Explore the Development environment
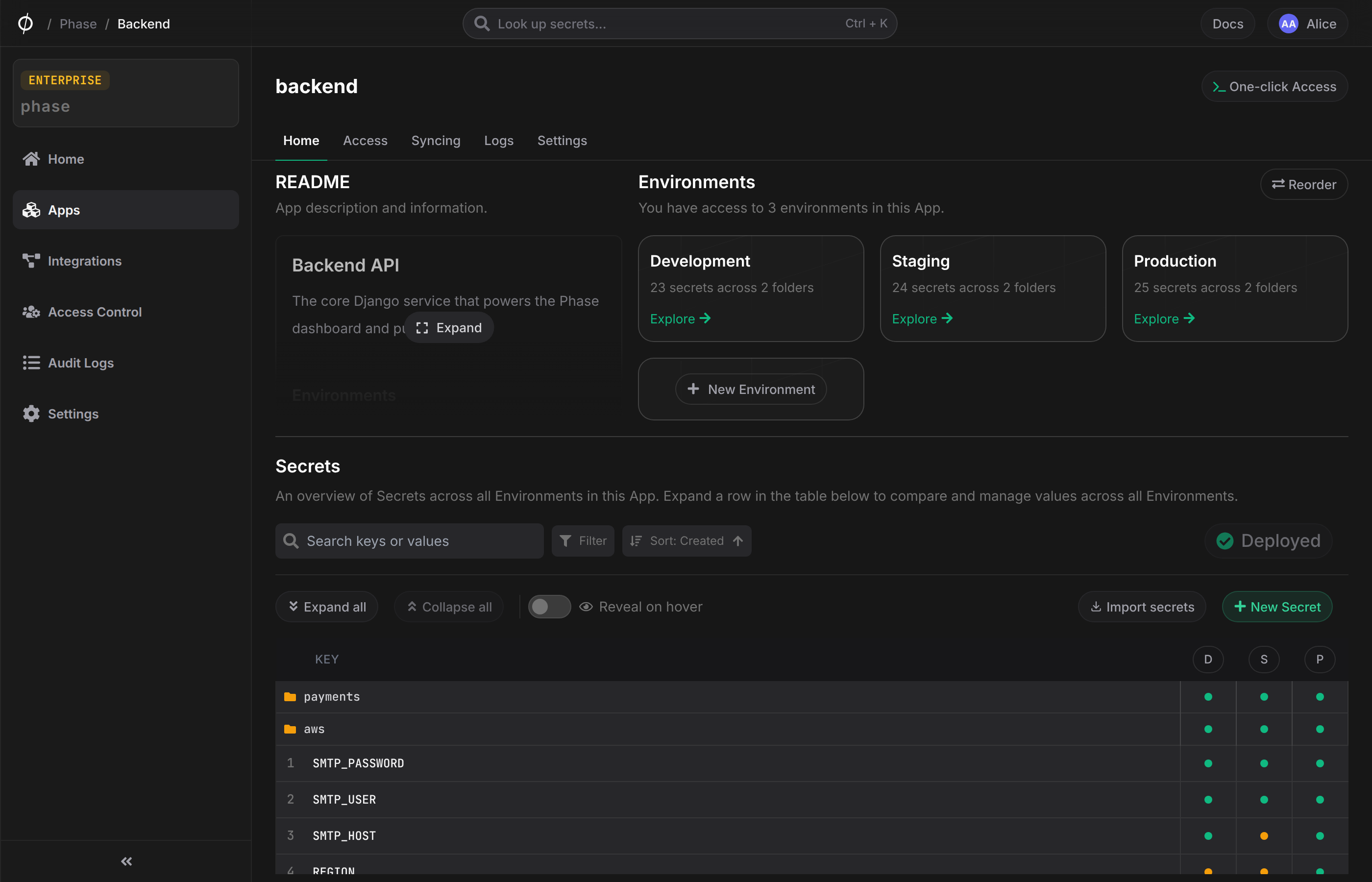Image resolution: width=1372 pixels, height=882 pixels. tap(680, 318)
